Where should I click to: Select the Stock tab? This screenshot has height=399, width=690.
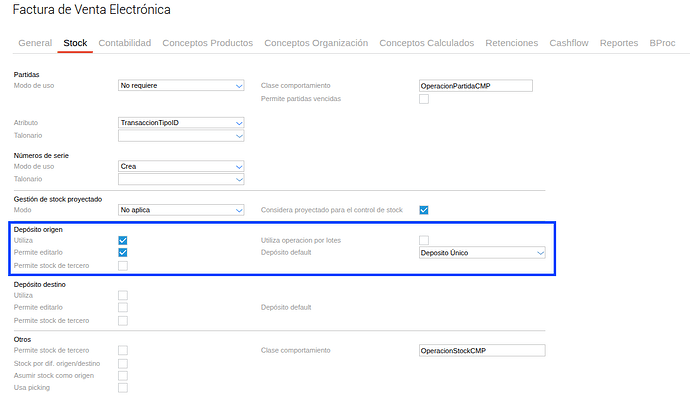coord(75,43)
